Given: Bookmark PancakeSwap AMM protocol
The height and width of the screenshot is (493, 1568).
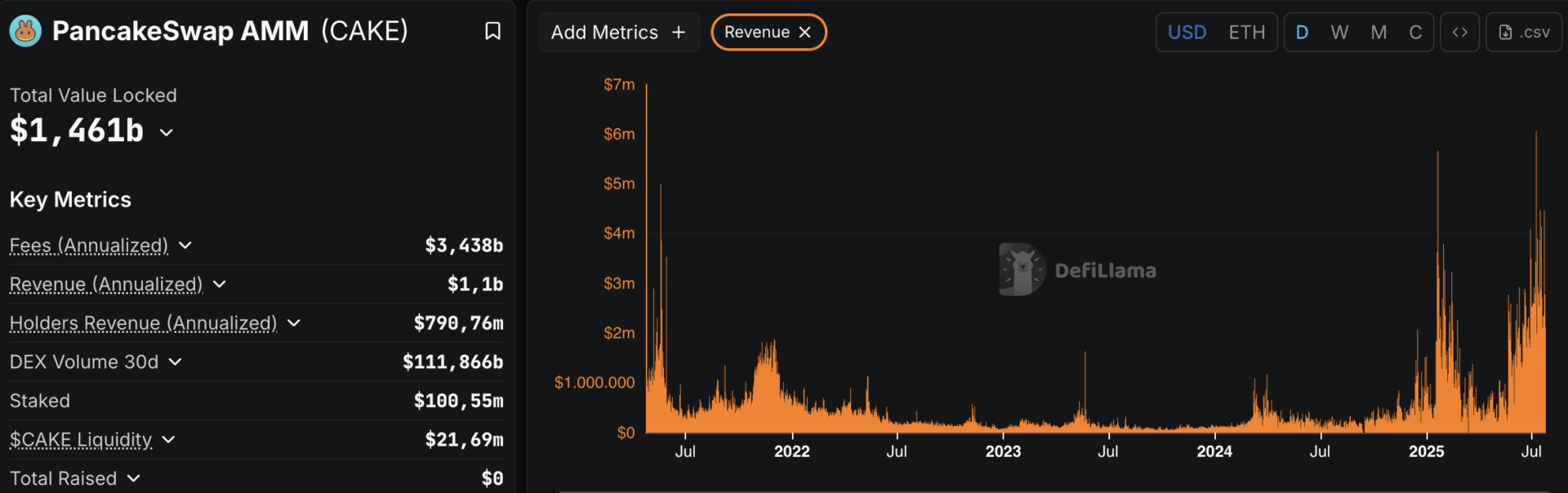Looking at the screenshot, I should tap(492, 31).
